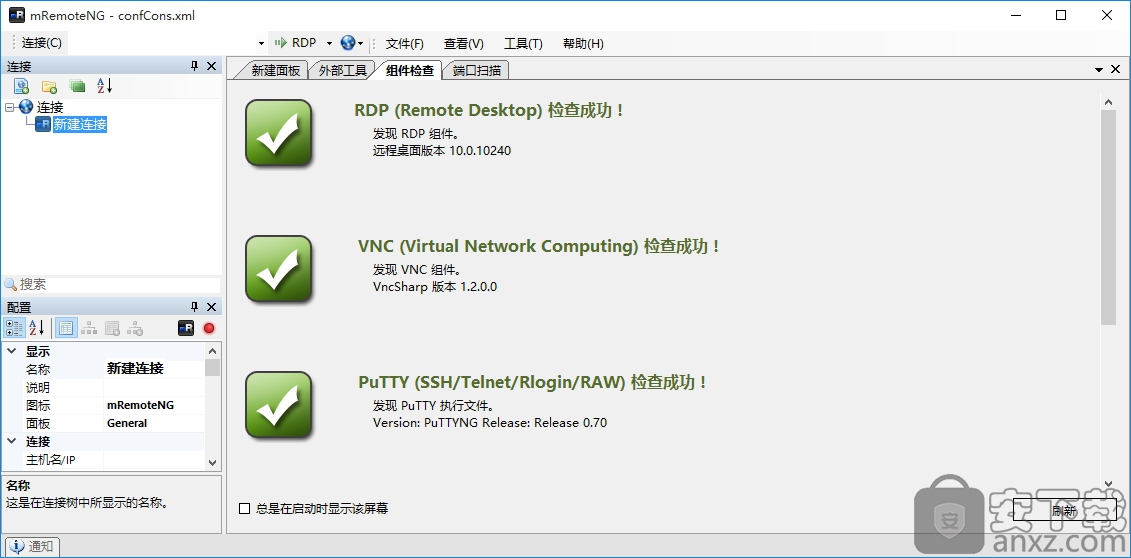
Task: Switch to the 新建面板 tab
Action: click(x=276, y=70)
